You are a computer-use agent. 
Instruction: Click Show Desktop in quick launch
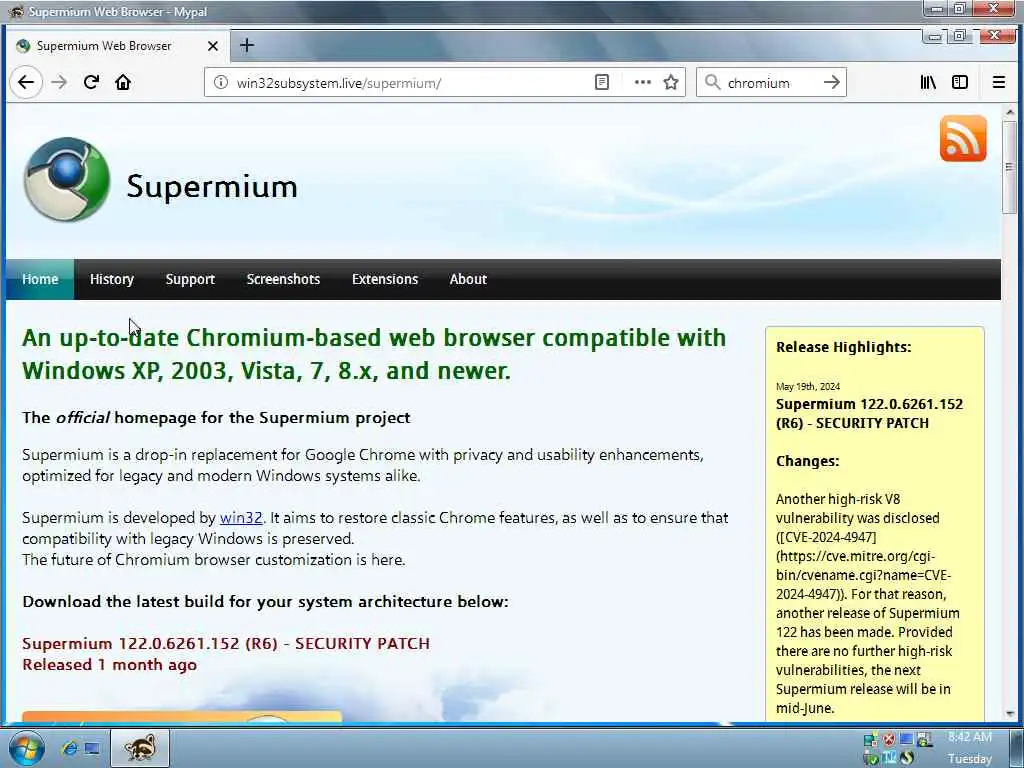[92, 748]
